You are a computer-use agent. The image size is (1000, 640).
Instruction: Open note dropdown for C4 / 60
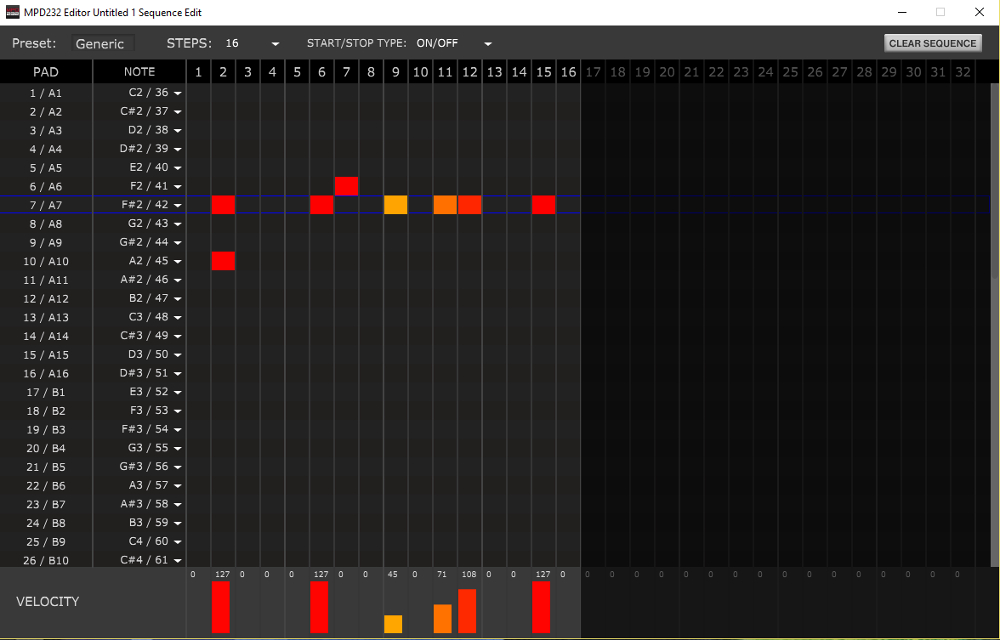[178, 542]
